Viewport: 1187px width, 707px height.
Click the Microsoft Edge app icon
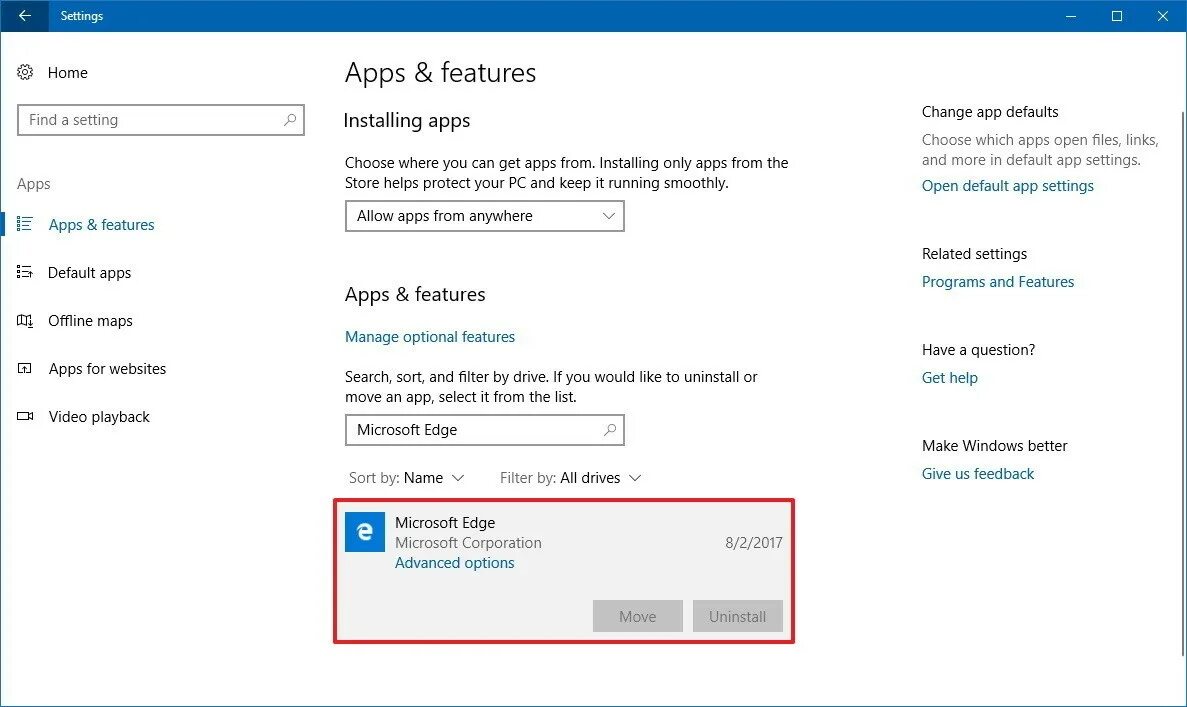[365, 532]
